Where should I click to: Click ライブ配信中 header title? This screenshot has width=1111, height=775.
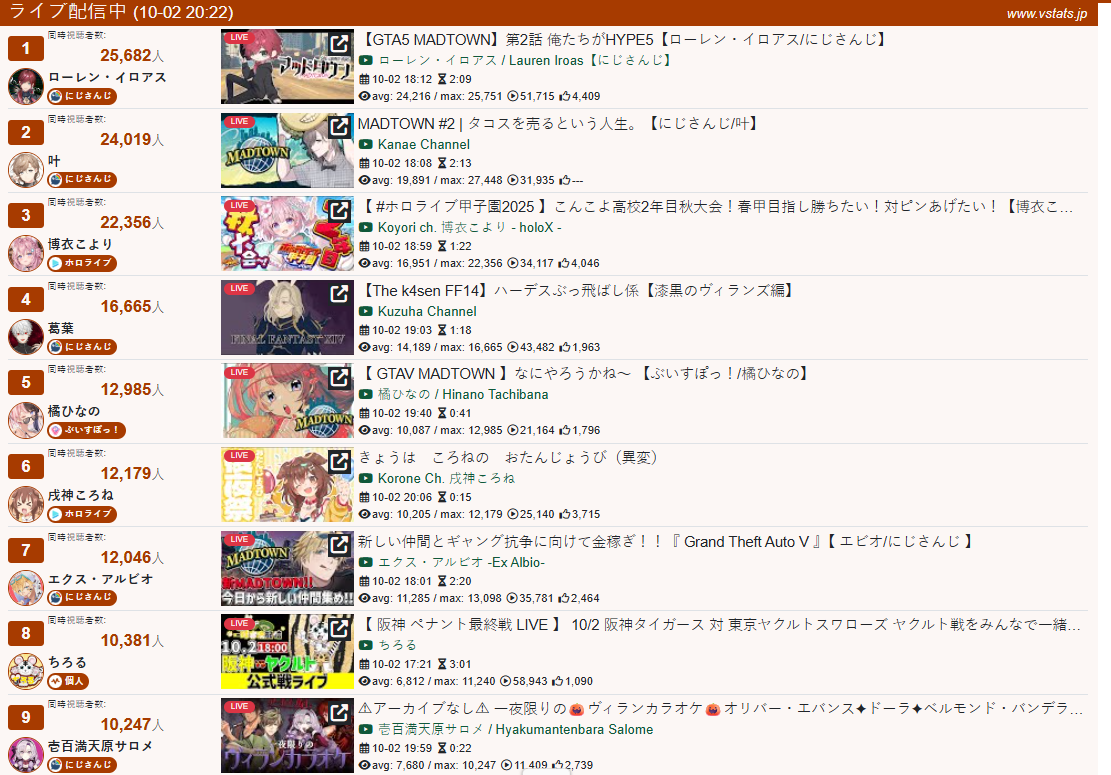tap(121, 12)
